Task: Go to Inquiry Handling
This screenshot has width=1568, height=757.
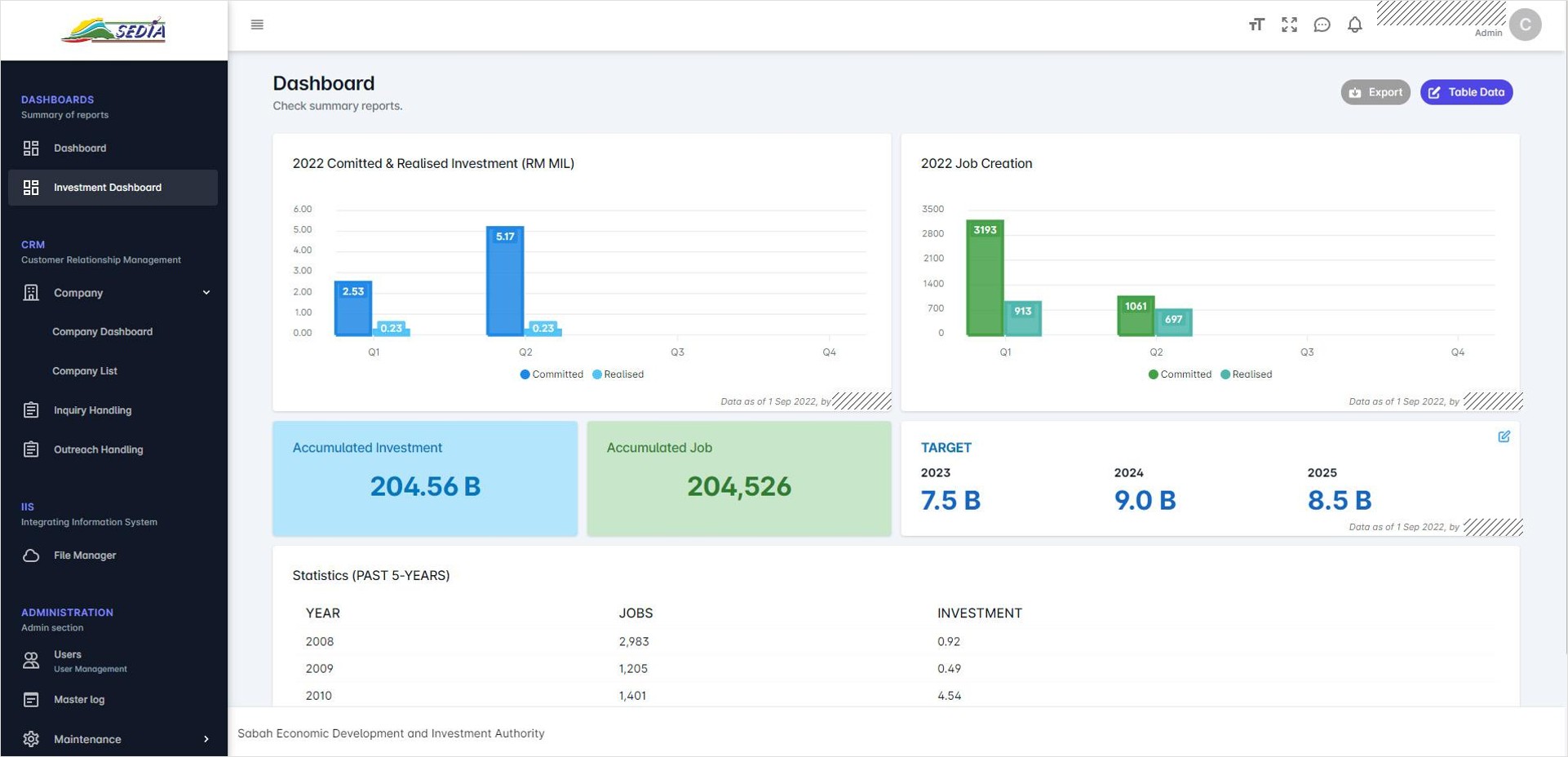Action: pyautogui.click(x=92, y=410)
